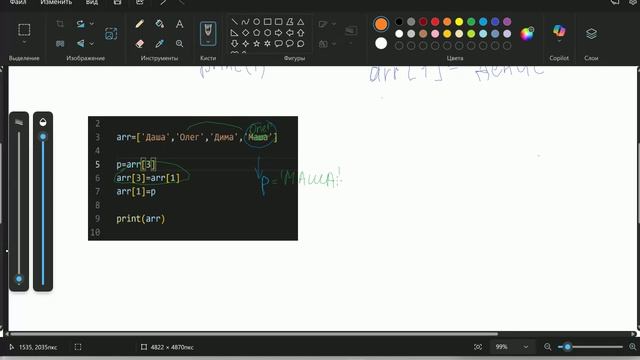The height and width of the screenshot is (360, 640).
Task: Pick the purple color swatch
Action: coord(507,22)
